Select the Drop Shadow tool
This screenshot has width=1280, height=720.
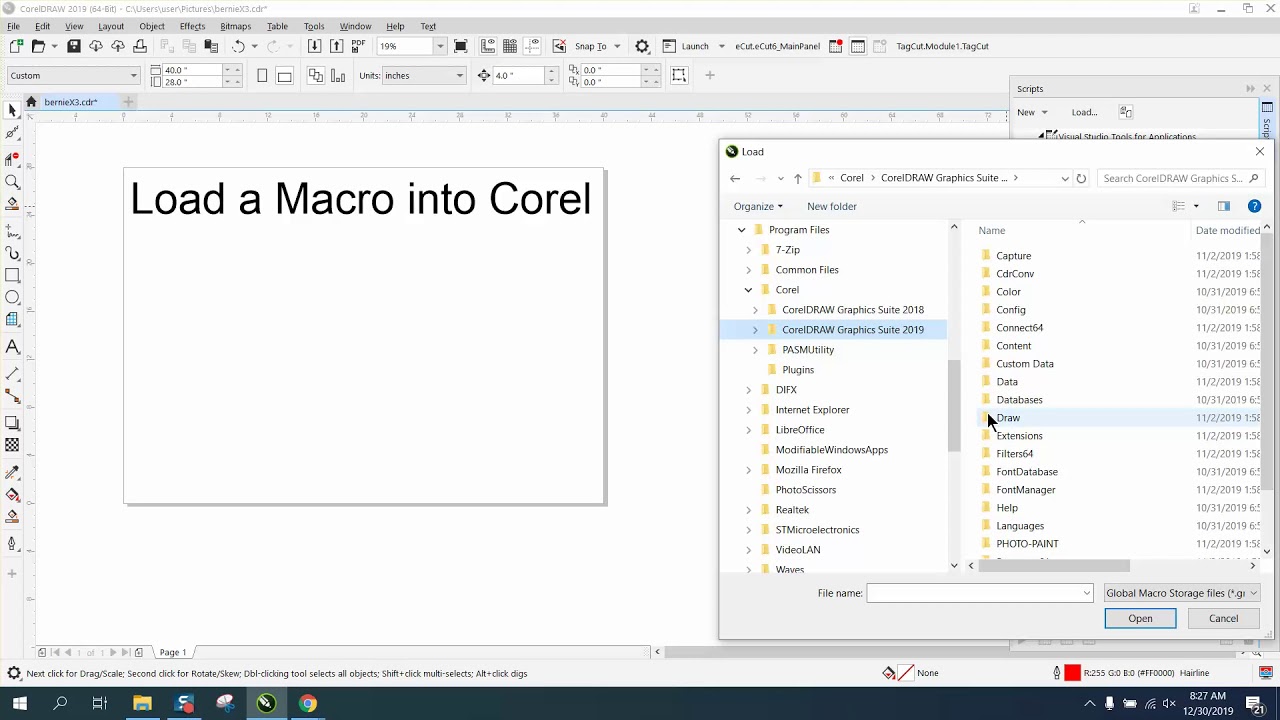point(12,423)
